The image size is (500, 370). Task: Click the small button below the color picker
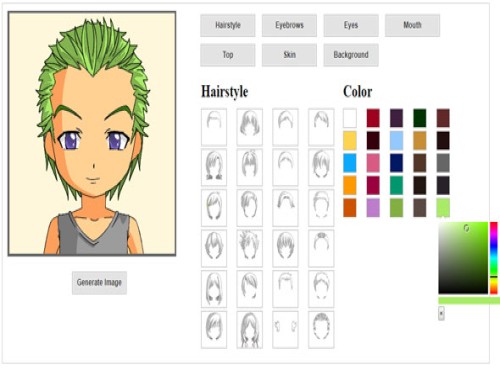pyautogui.click(x=441, y=313)
